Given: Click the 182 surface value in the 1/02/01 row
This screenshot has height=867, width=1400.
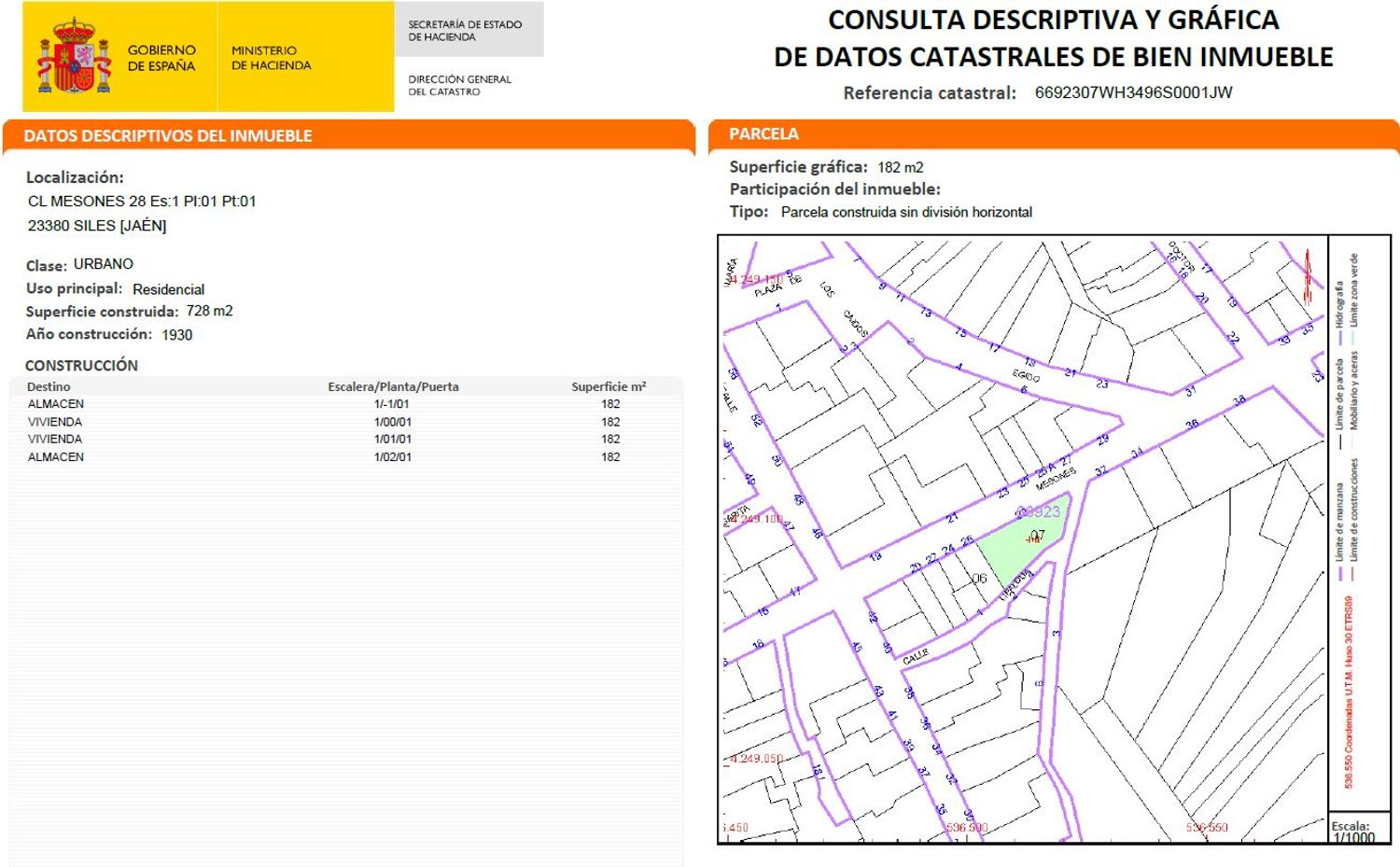Looking at the screenshot, I should tap(610, 457).
